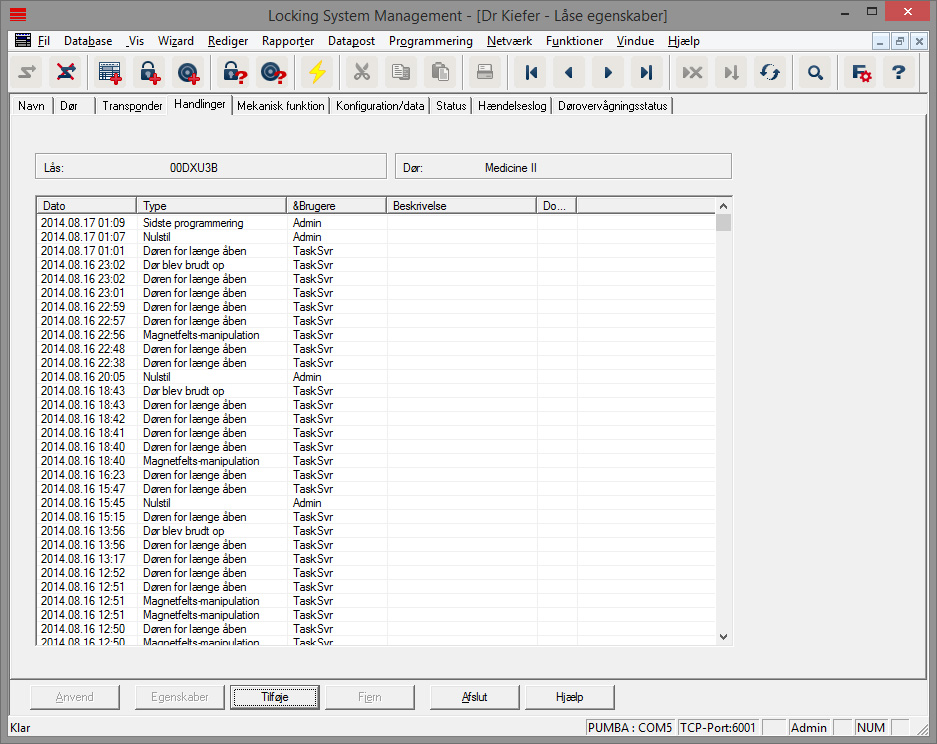Click the Type column header
Viewport: 937px width, 744px height.
point(211,206)
